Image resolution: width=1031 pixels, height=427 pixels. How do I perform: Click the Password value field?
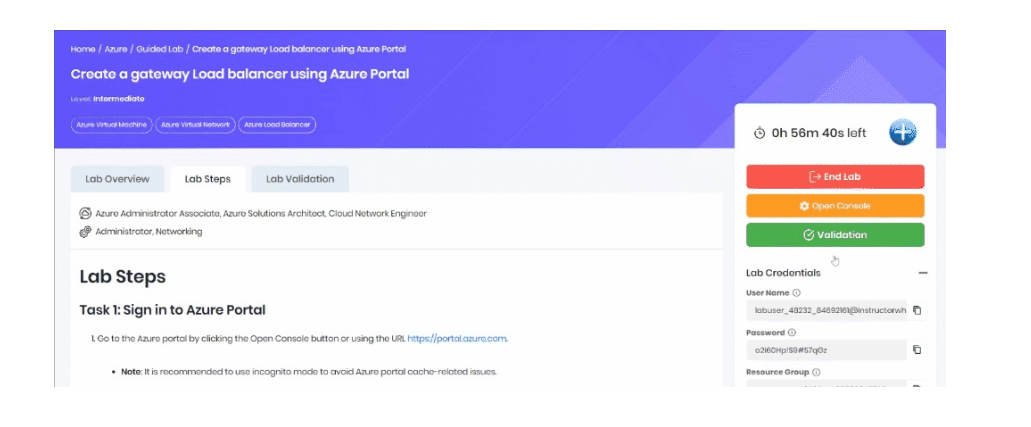[827, 350]
